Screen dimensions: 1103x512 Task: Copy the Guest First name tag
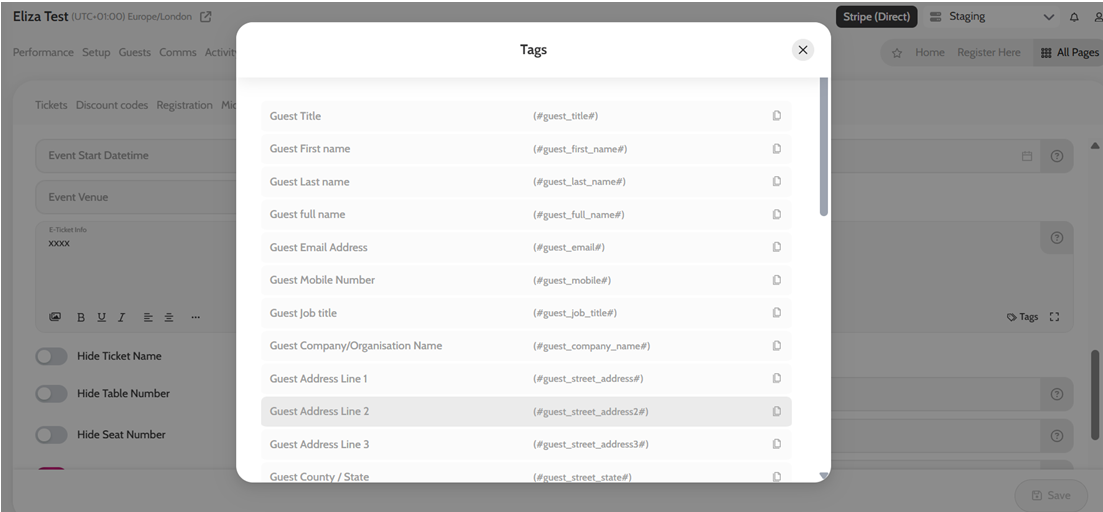tap(776, 149)
